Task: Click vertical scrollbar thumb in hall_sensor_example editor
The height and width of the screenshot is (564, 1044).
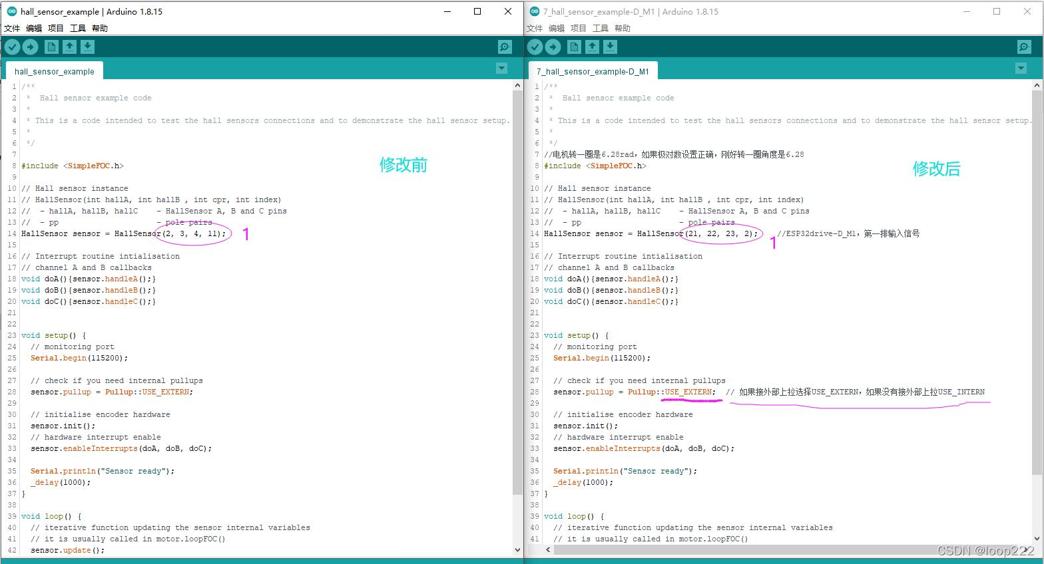Action: [x=517, y=293]
